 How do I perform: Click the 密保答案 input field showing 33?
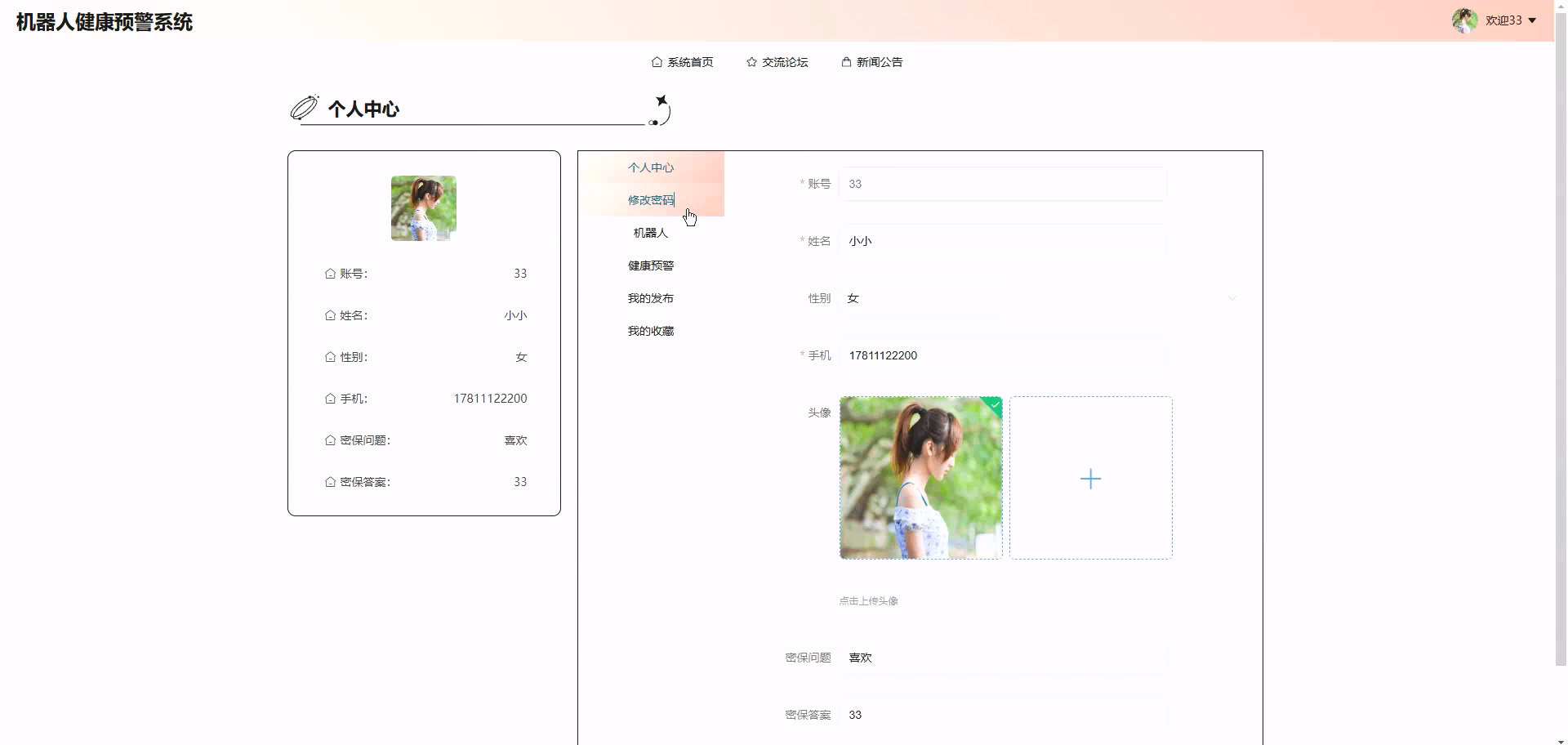[x=1003, y=715]
